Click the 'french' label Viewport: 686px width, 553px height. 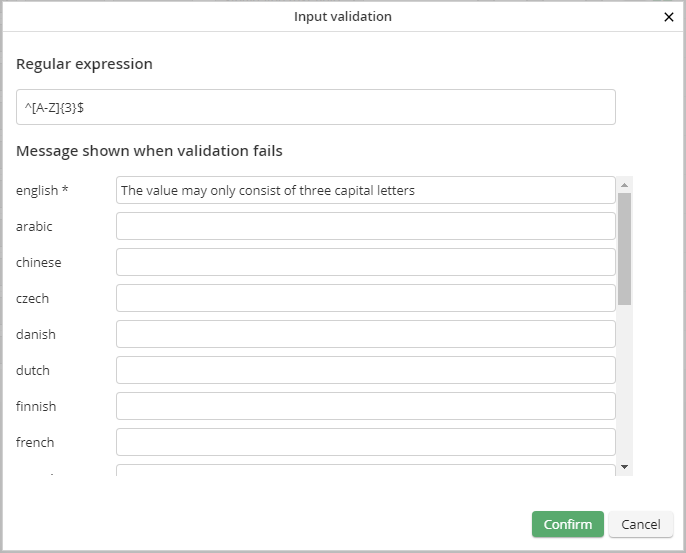pyautogui.click(x=35, y=442)
